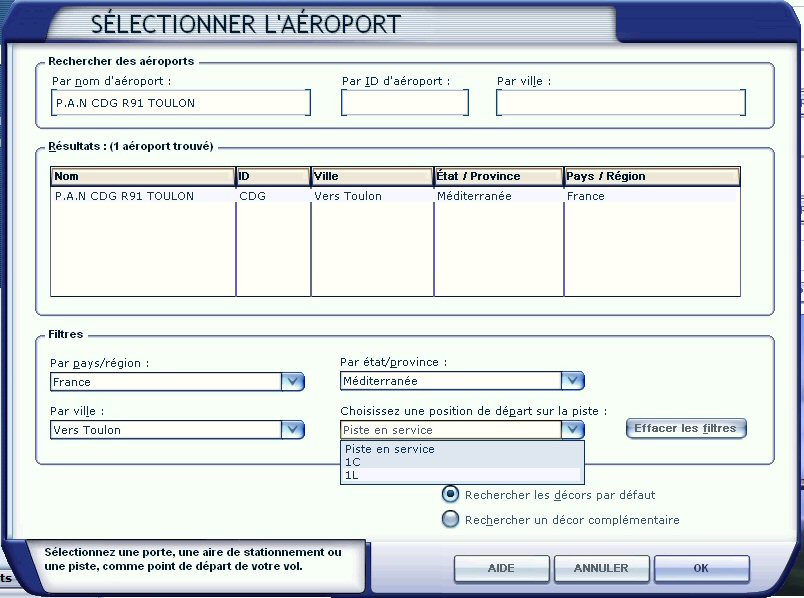Confirm with the OK button
This screenshot has height=598, width=804.
pyautogui.click(x=701, y=568)
